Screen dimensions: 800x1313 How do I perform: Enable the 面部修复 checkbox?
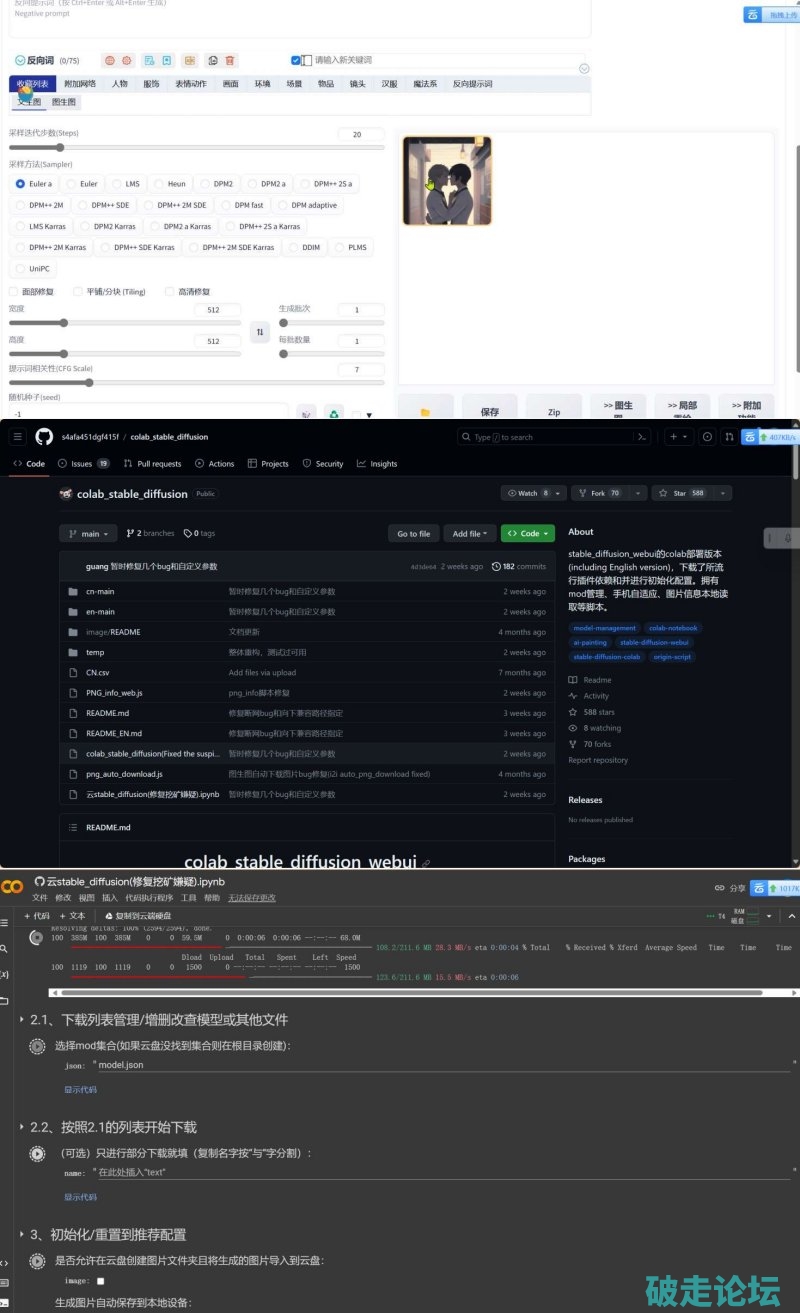tap(14, 292)
